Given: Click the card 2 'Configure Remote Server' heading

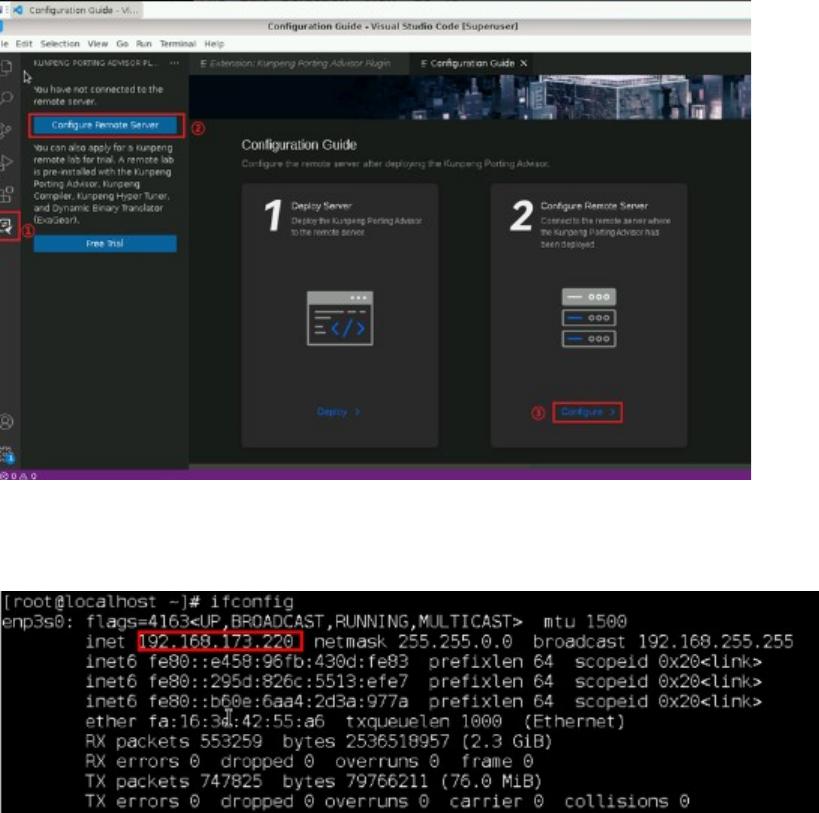Looking at the screenshot, I should [x=594, y=206].
